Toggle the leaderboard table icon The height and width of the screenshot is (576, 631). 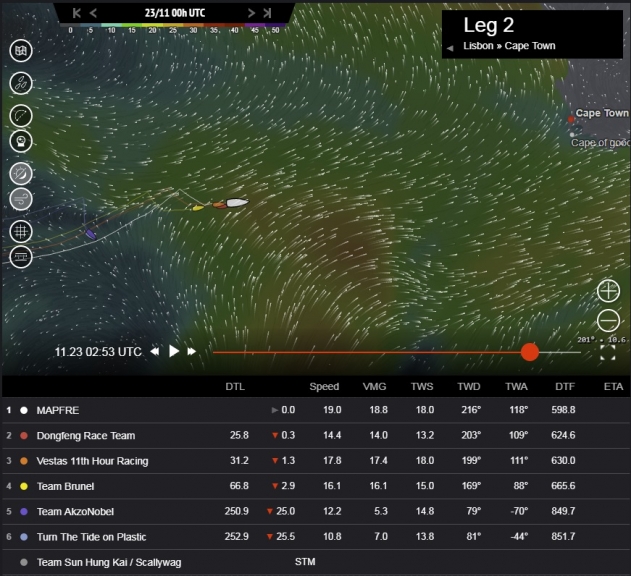tap(21, 256)
